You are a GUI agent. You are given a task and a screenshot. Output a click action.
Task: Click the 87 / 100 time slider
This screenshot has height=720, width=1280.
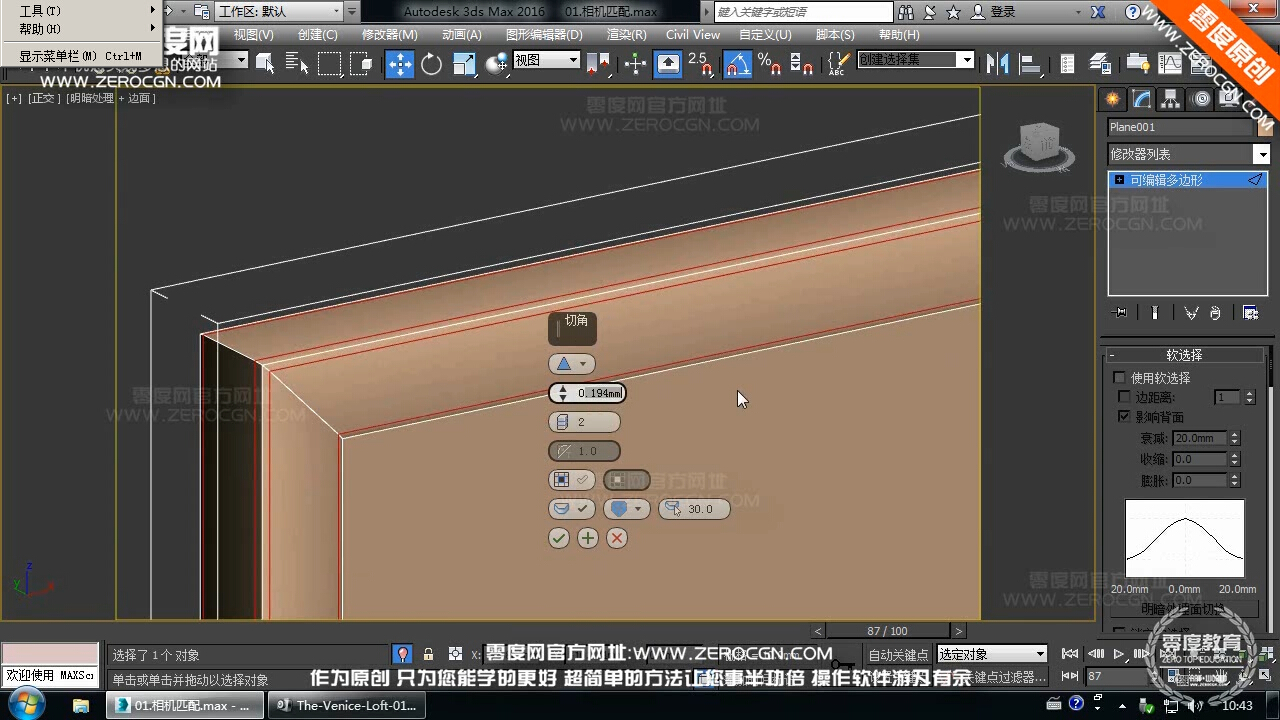point(887,631)
